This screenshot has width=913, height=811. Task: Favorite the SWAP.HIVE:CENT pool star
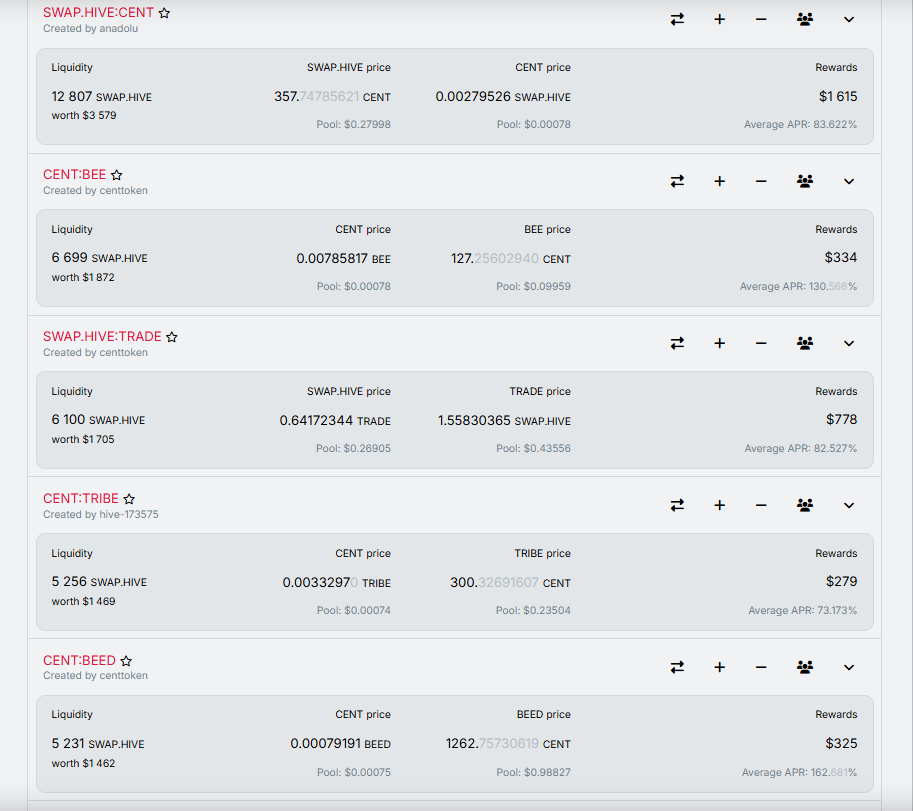pyautogui.click(x=164, y=13)
